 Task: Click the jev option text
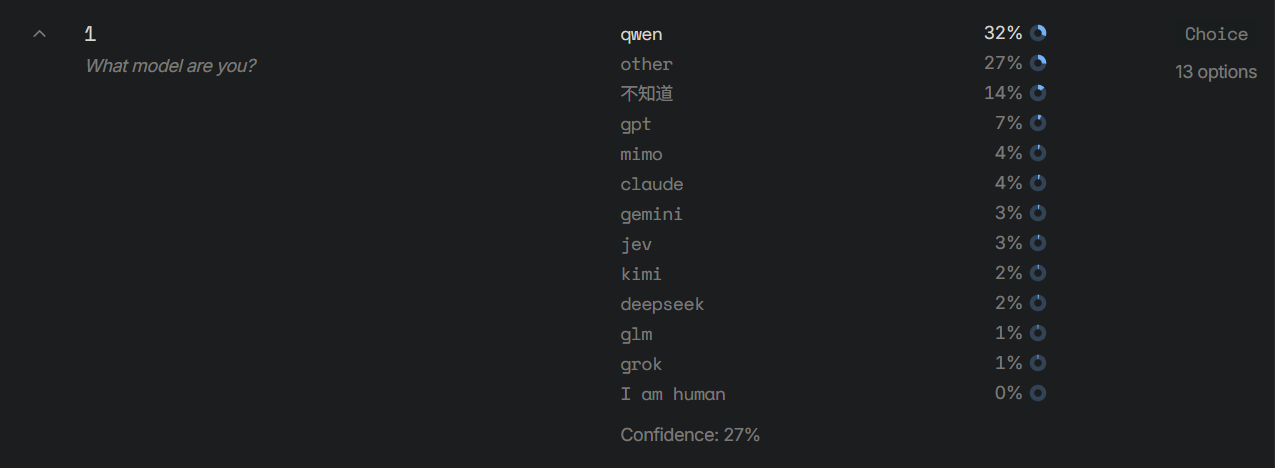636,244
